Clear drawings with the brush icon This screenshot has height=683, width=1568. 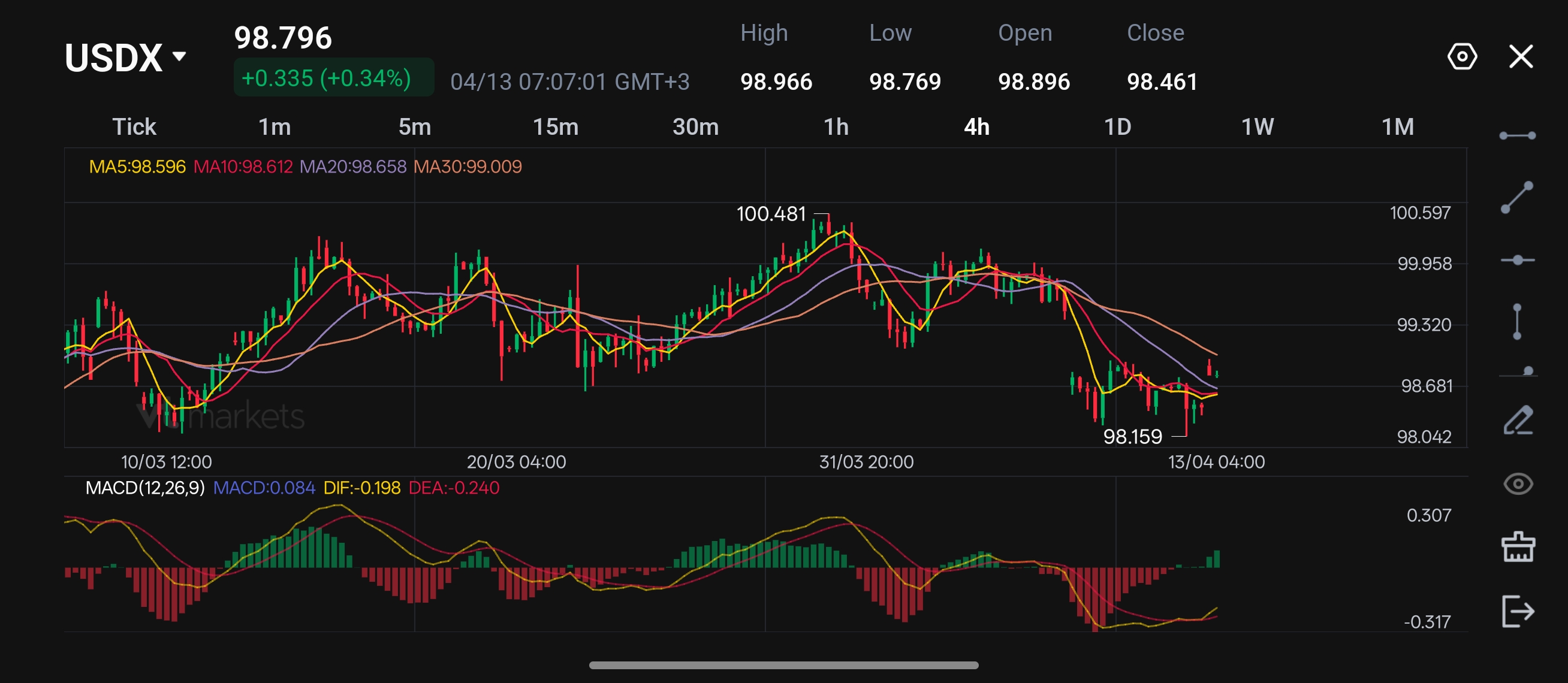1518,547
